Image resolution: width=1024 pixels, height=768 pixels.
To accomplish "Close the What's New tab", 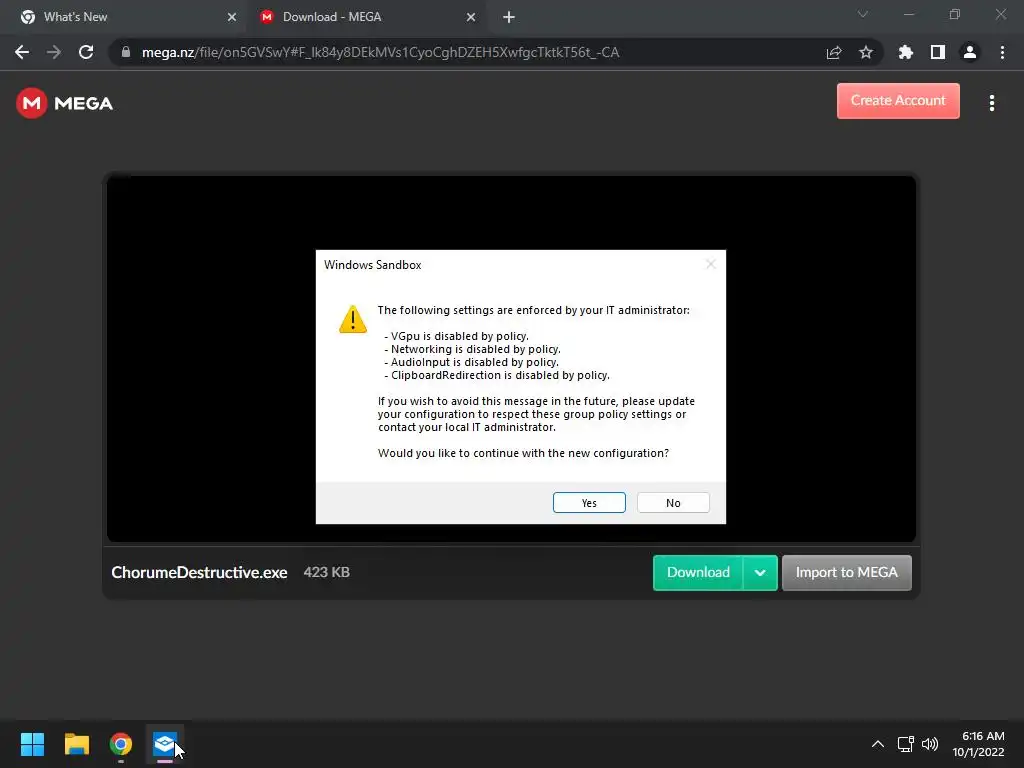I will click(232, 17).
